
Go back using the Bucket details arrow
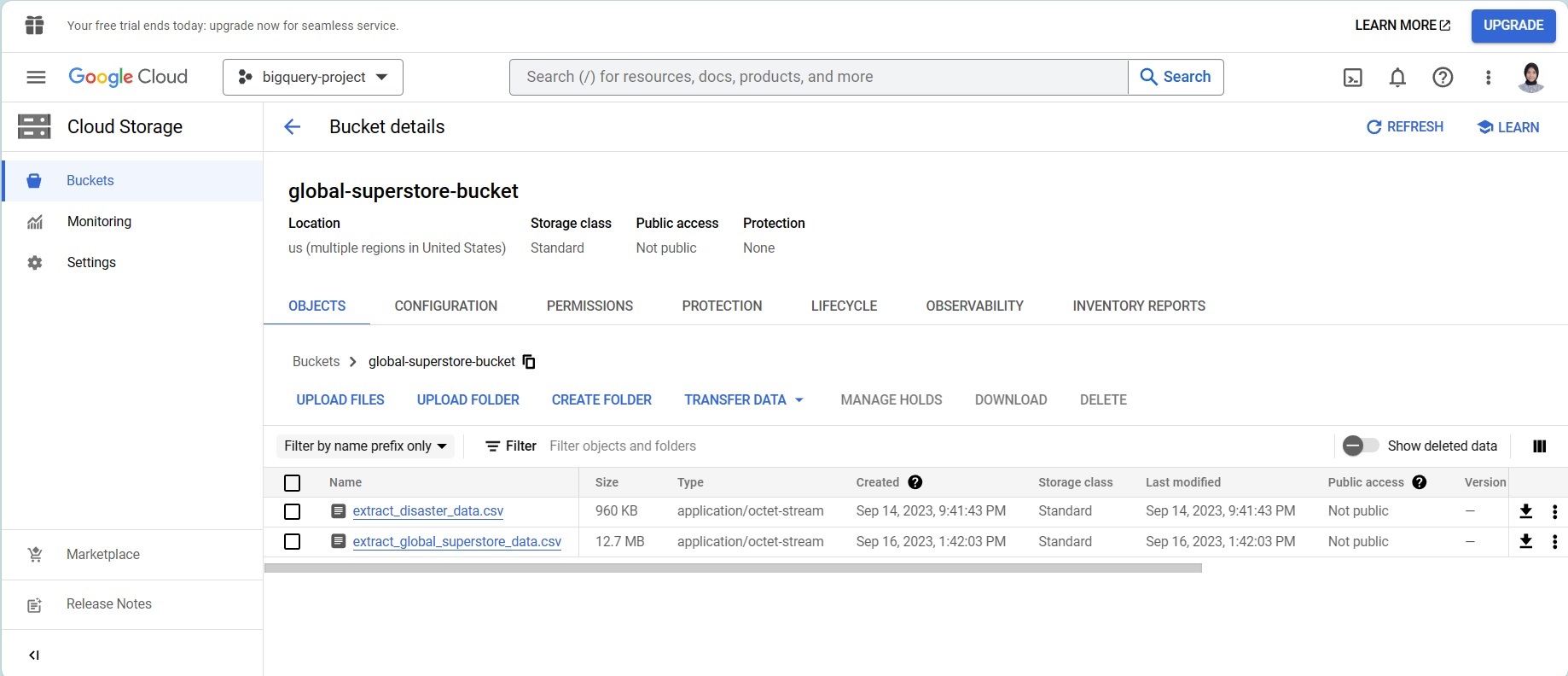(293, 127)
